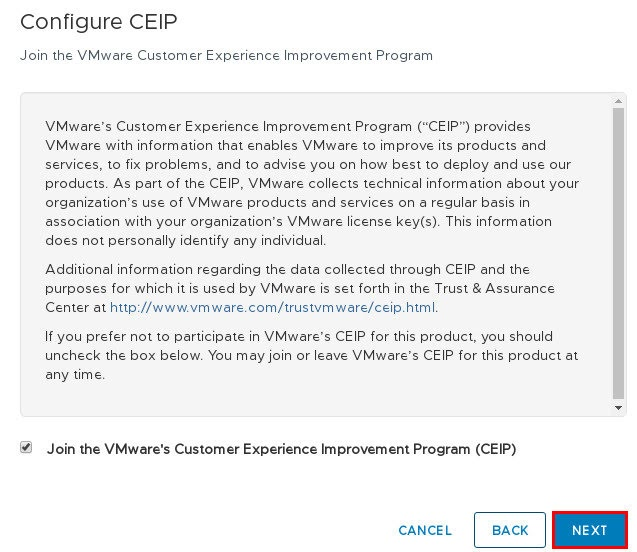
Task: Go BACK to the previous wizard step
Action: point(509,530)
